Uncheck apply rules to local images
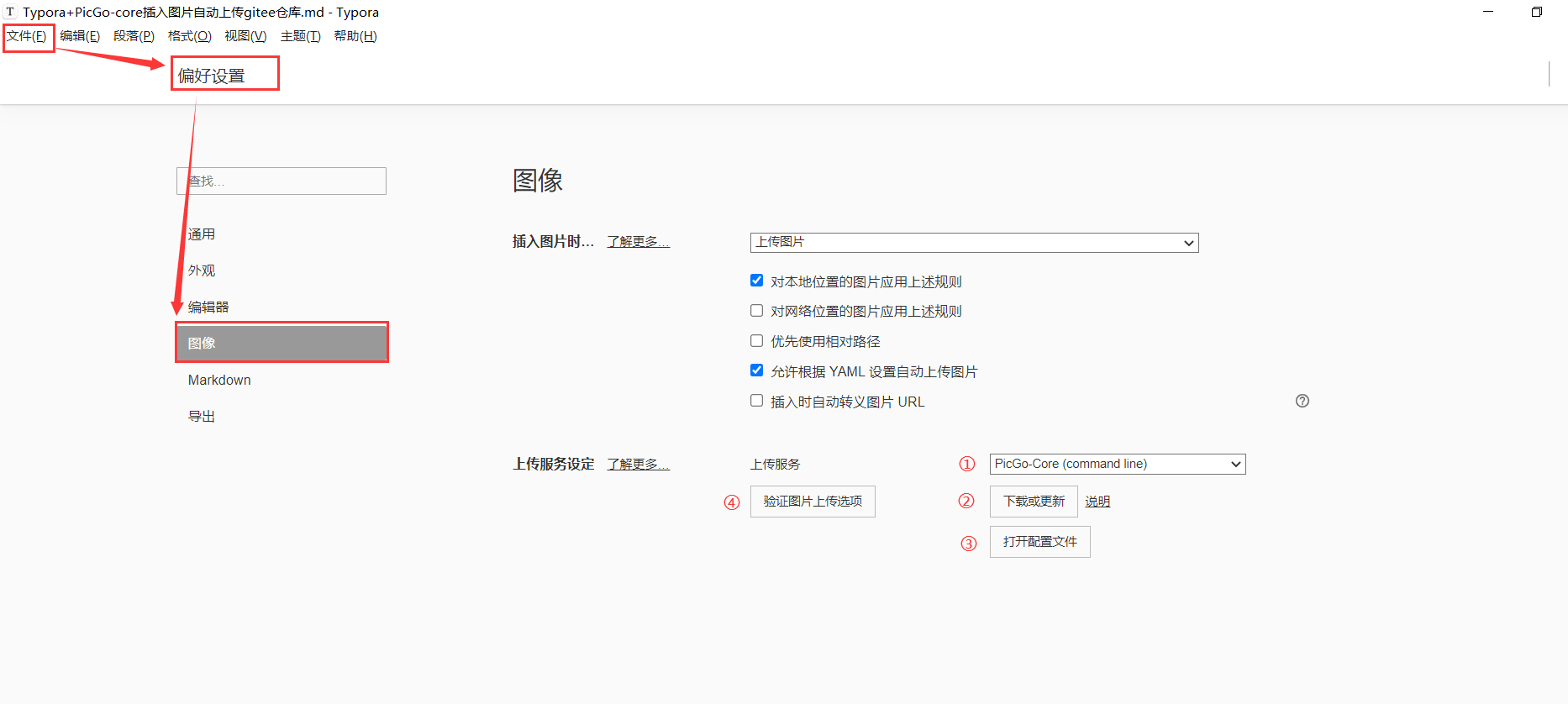Screen dimensions: 1568x704 (x=756, y=281)
